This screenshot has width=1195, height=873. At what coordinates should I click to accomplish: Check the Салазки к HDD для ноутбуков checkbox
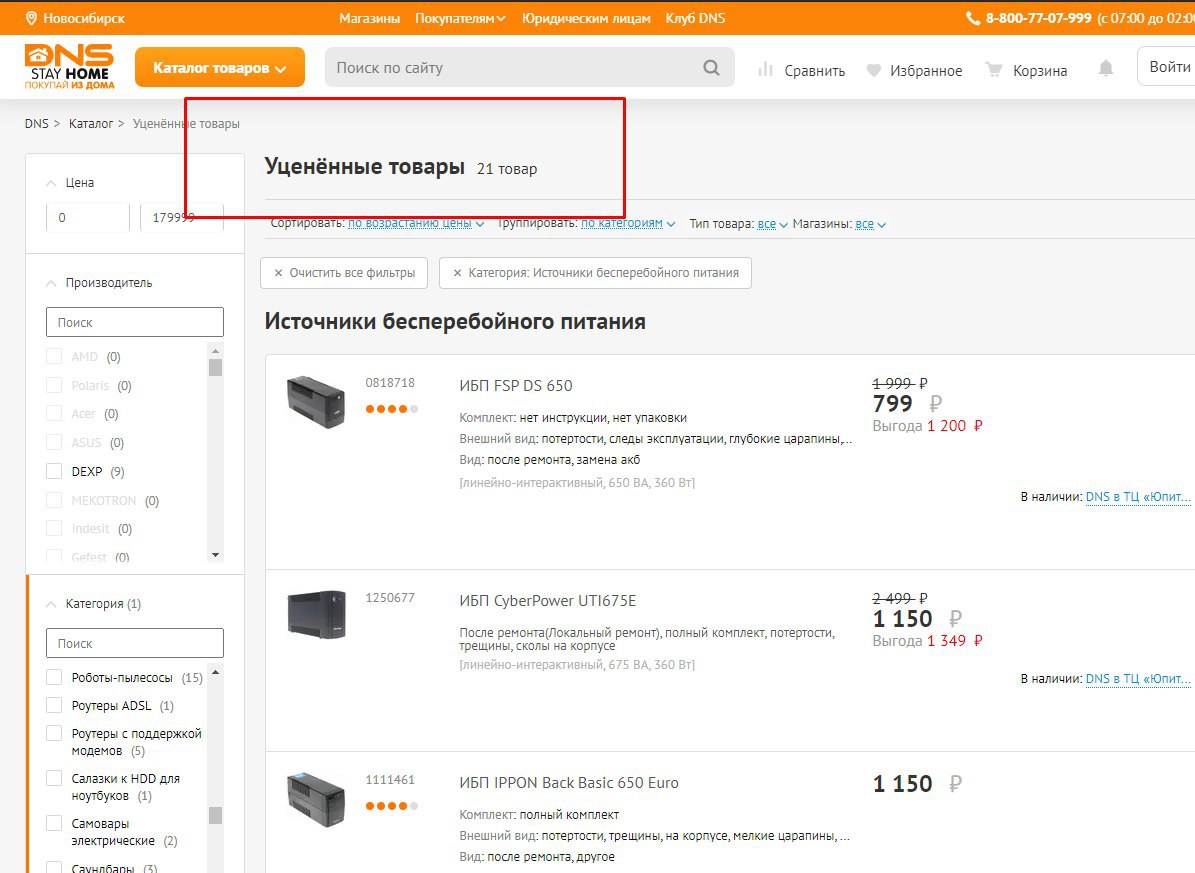(x=54, y=778)
